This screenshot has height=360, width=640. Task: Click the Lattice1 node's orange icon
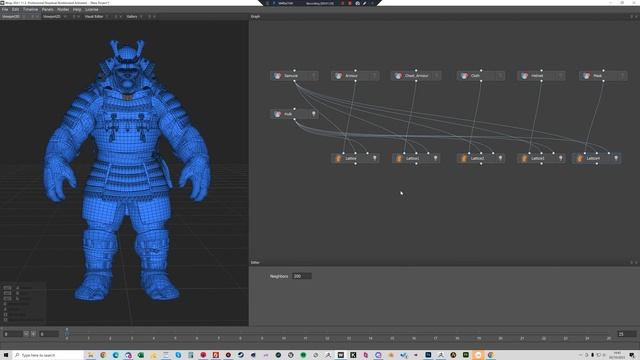pos(399,158)
